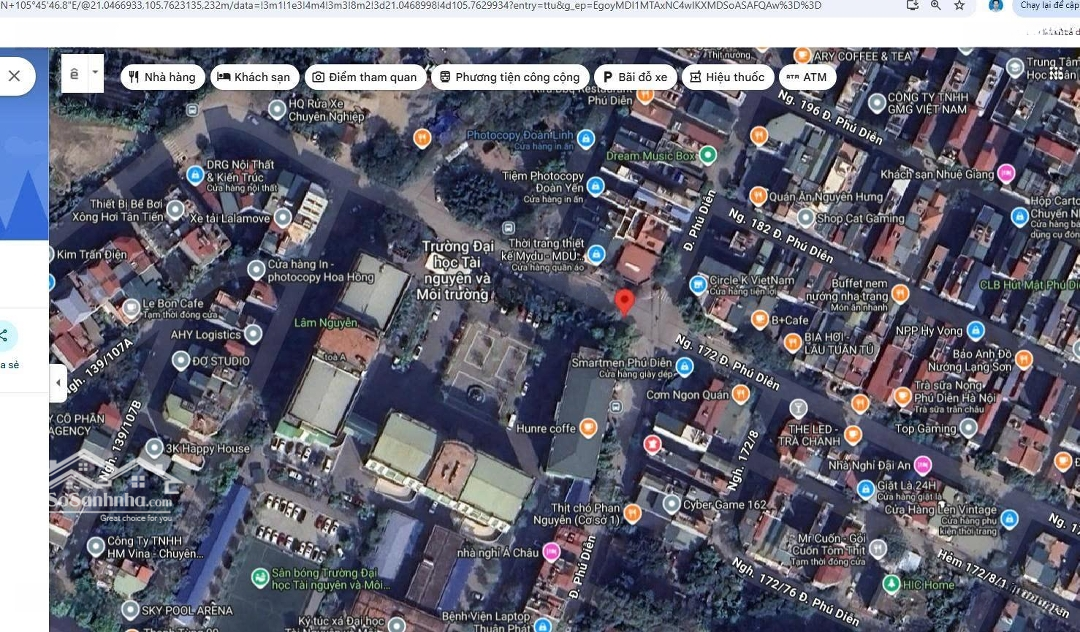Click the red dropped location pin
Screen dimensions: 1080x632
point(625,301)
